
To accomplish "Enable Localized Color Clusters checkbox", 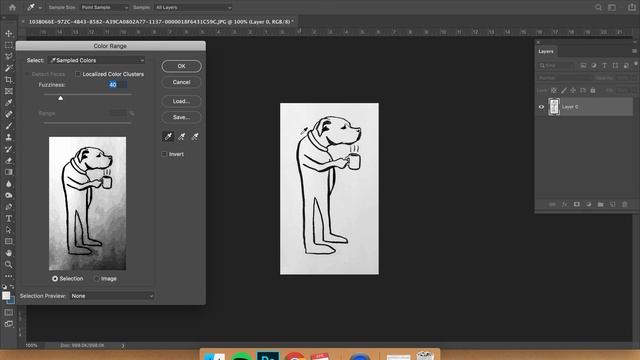I will [78, 74].
